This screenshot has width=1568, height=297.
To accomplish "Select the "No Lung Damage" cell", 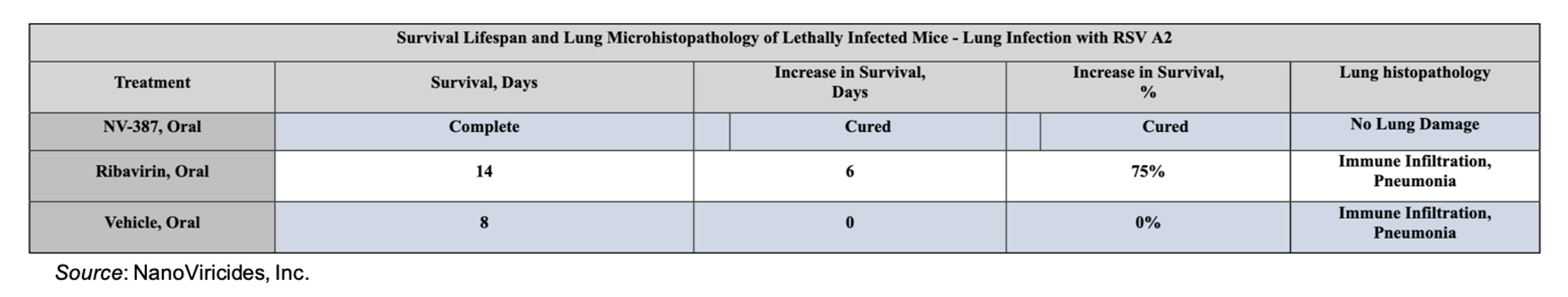I will point(1414,125).
